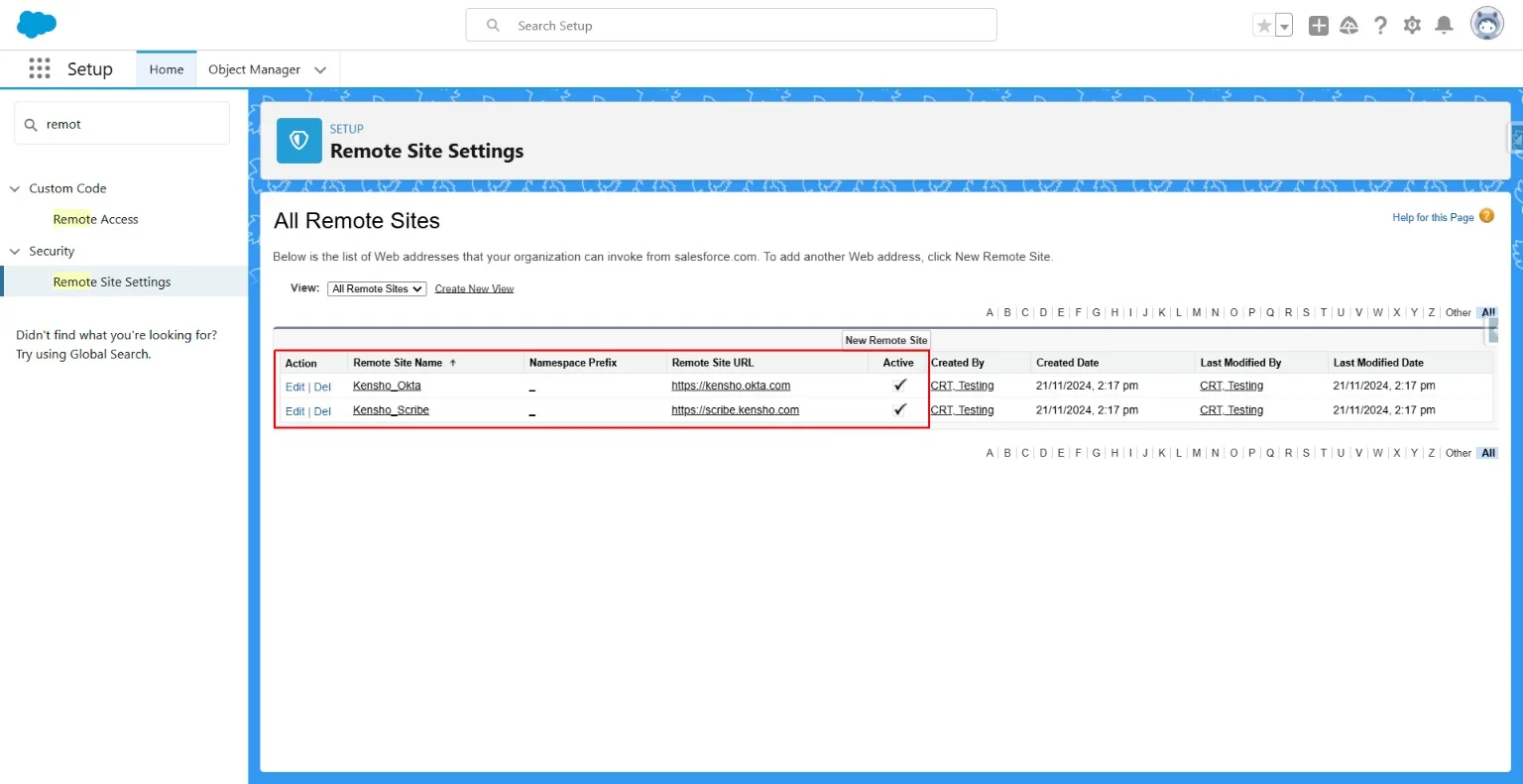The height and width of the screenshot is (784, 1523).
Task: Expand Object Manager tab chevron menu
Action: [x=320, y=69]
